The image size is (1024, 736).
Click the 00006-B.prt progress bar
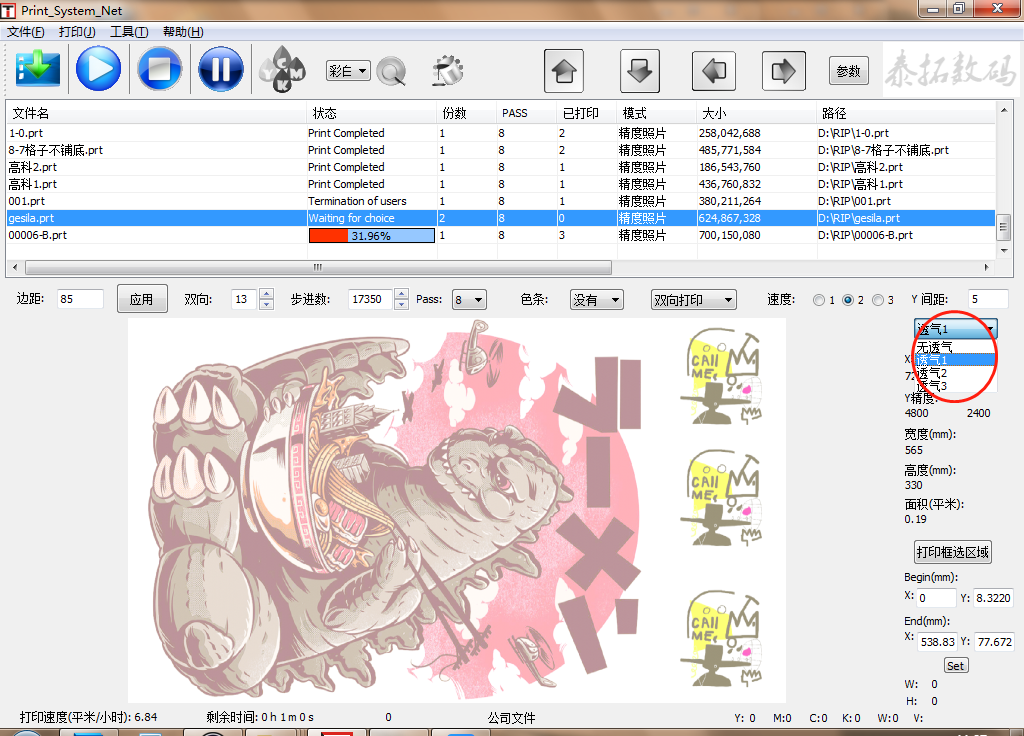371,236
